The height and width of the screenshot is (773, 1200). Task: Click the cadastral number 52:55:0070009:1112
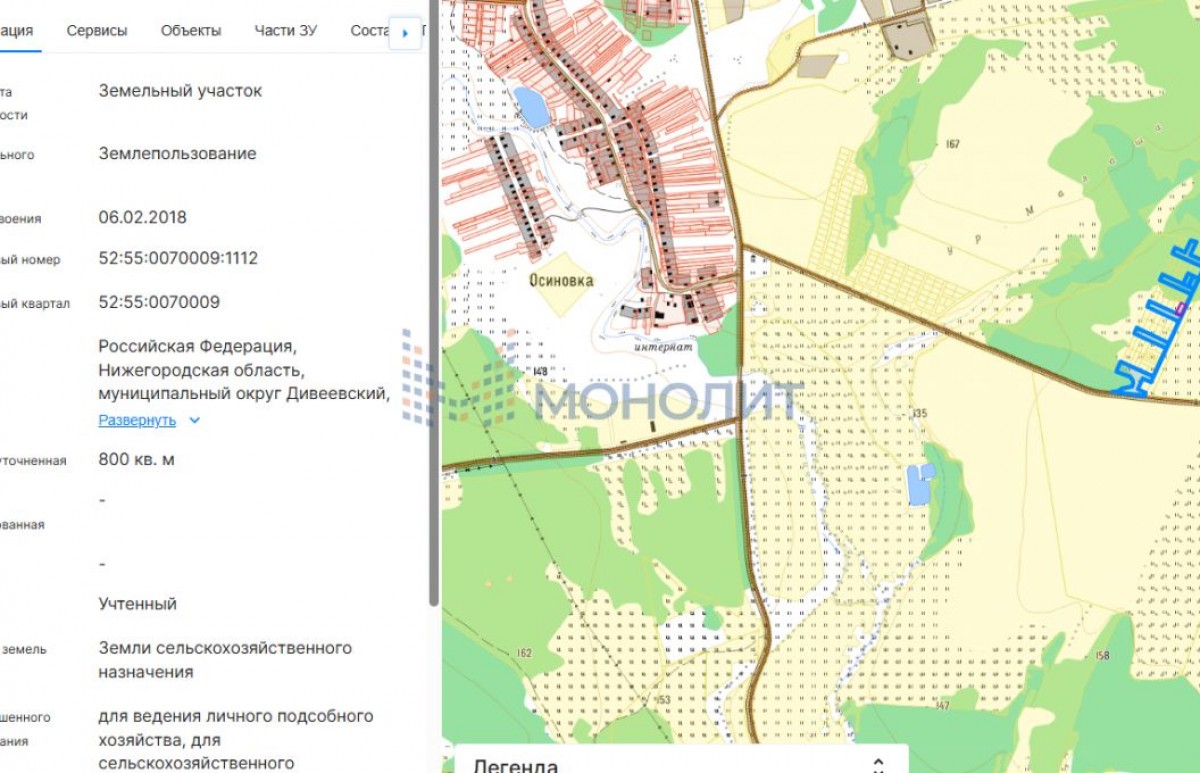[178, 258]
